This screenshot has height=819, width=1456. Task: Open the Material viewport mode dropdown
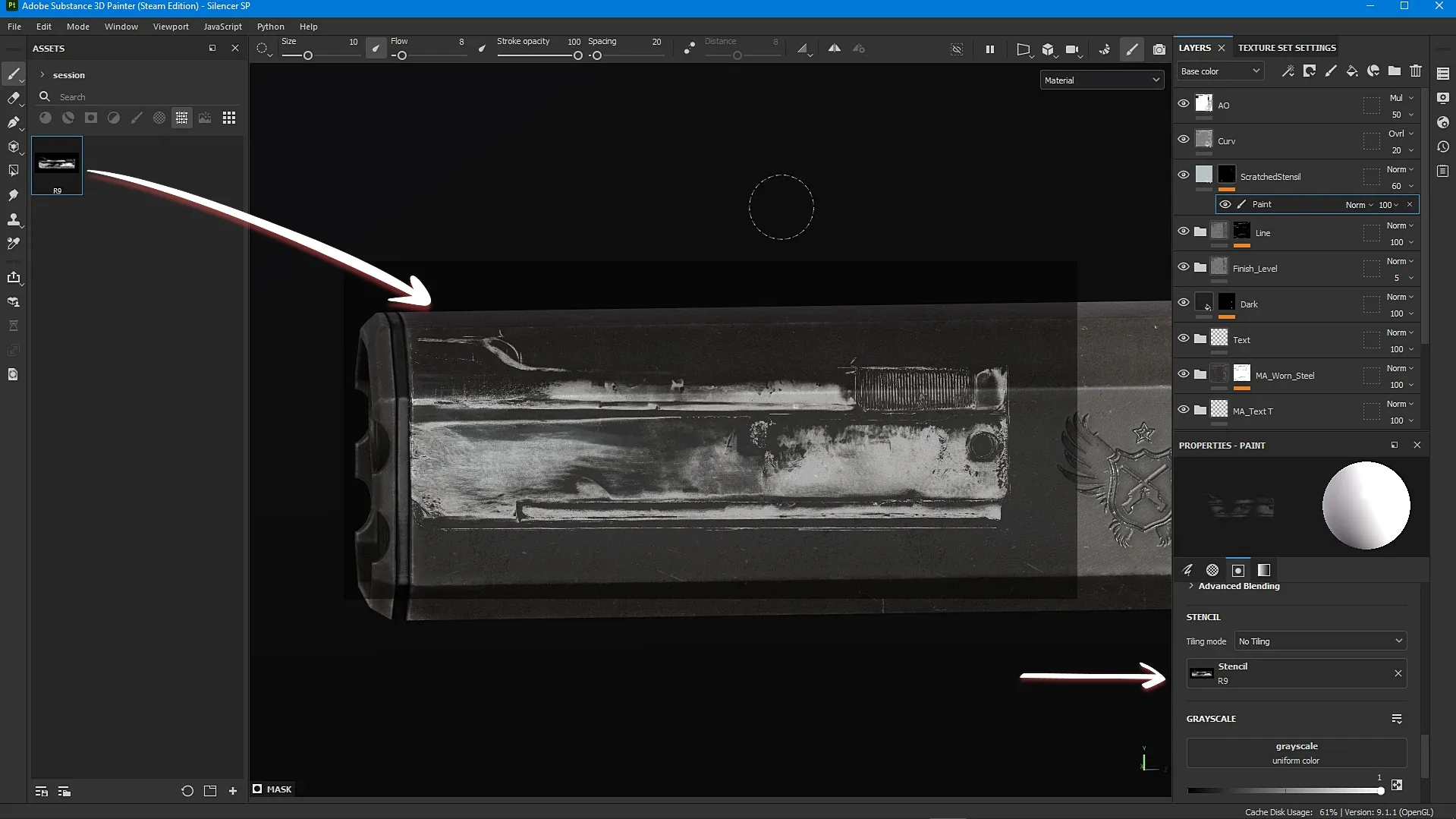(x=1102, y=80)
